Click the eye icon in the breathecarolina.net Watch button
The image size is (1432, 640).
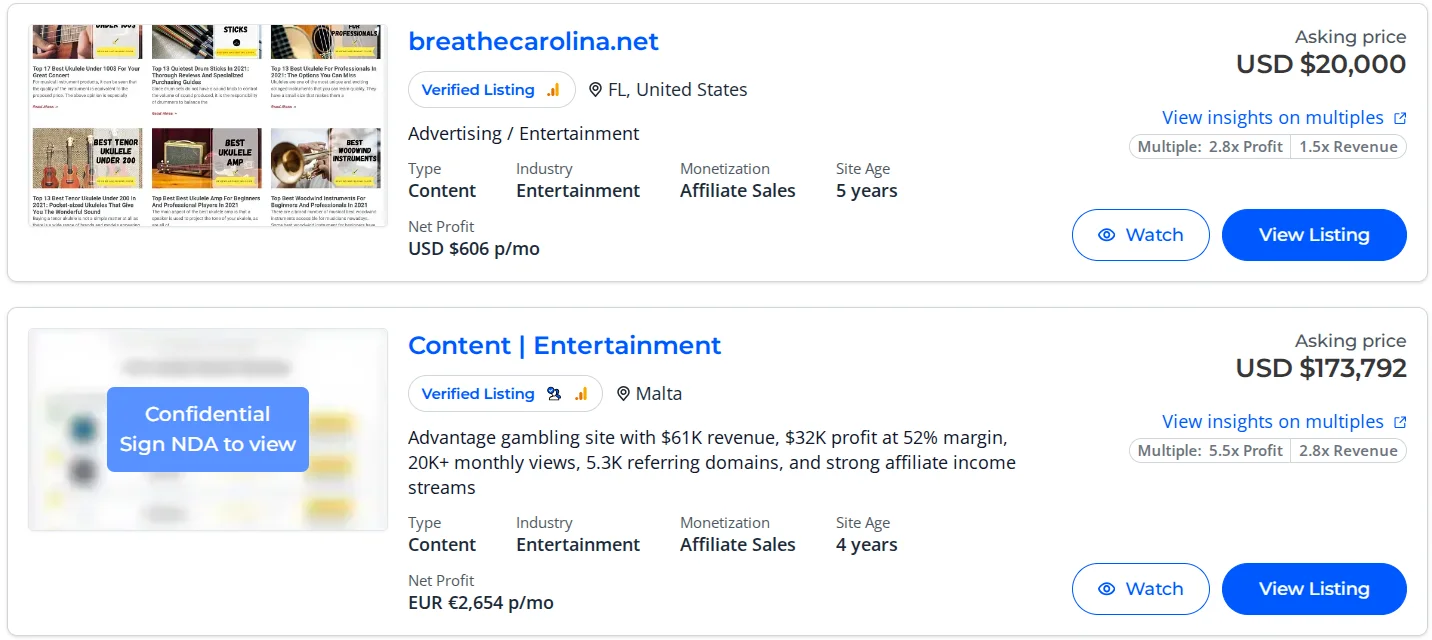coord(1106,235)
